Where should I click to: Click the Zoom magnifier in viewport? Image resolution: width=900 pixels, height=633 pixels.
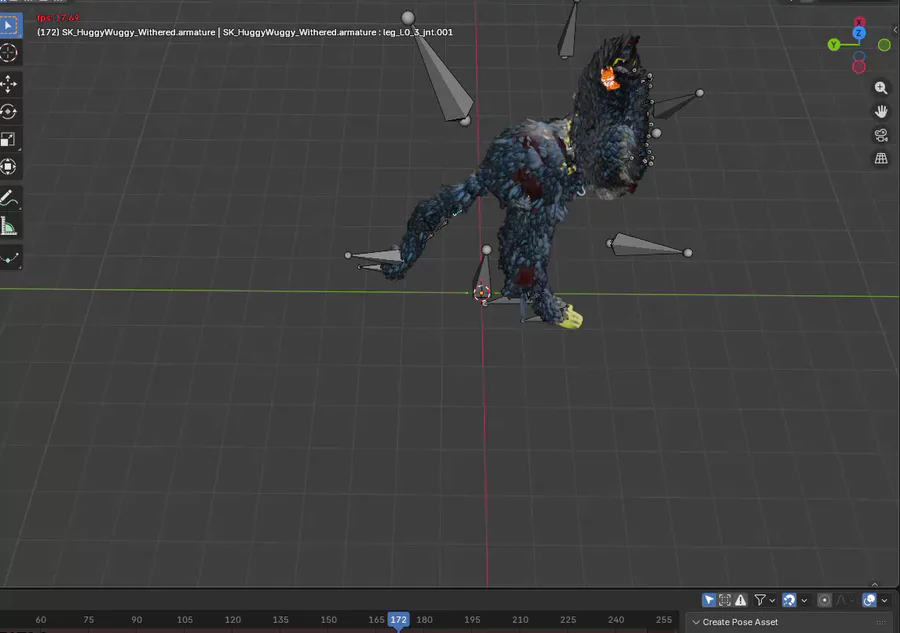[x=881, y=88]
